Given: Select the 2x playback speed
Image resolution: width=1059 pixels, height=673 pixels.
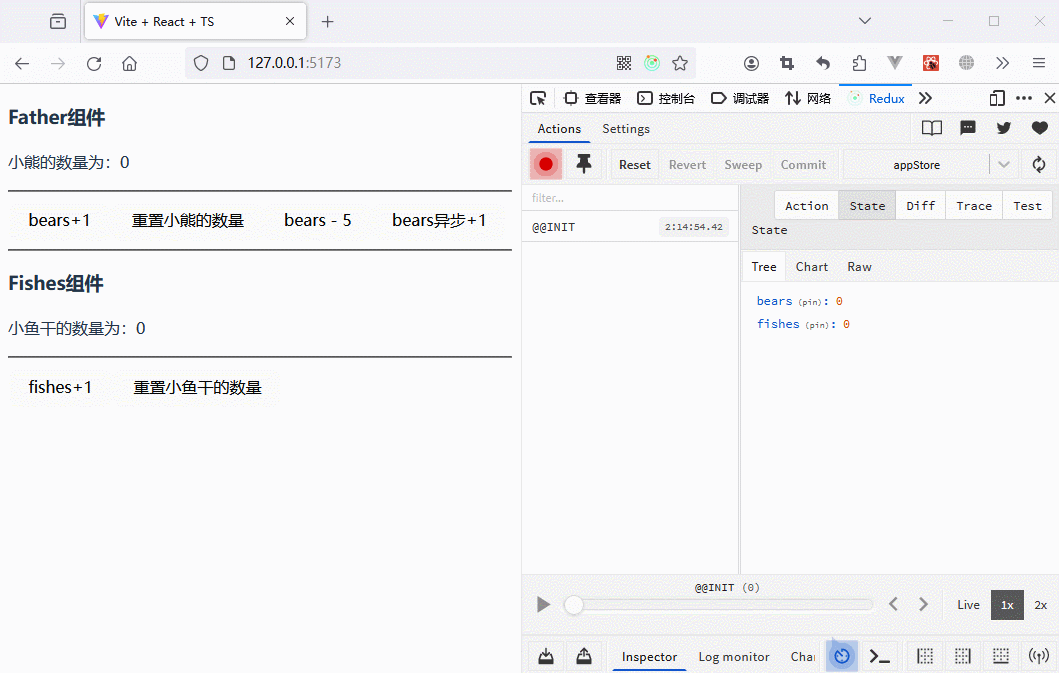Looking at the screenshot, I should 1040,605.
